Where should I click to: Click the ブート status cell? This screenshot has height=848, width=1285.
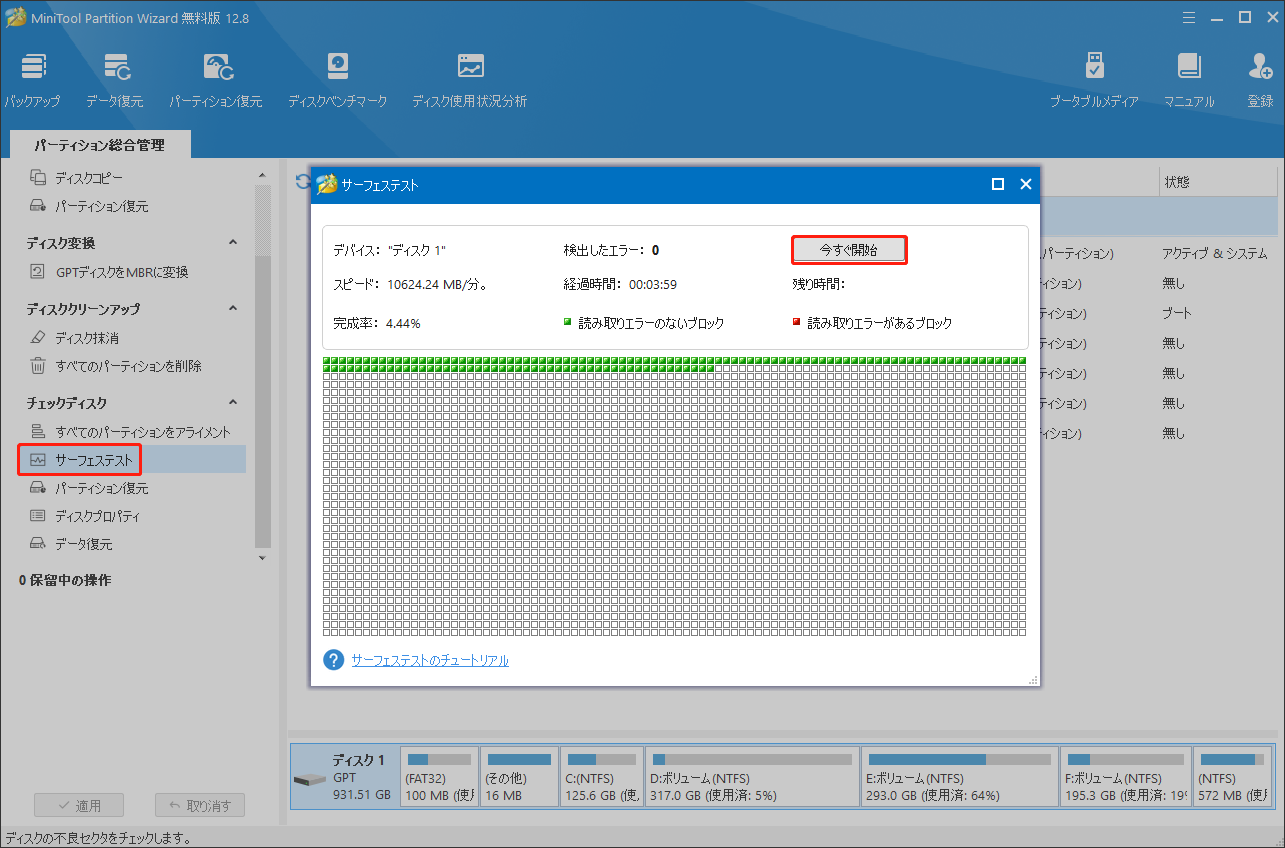tap(1177, 314)
